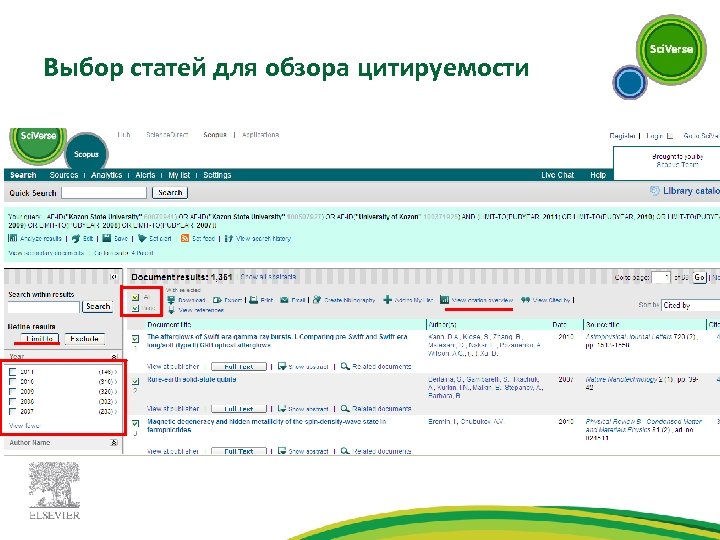The image size is (720, 540).
Task: Click the E-mail envelope icon
Action: tap(284, 300)
